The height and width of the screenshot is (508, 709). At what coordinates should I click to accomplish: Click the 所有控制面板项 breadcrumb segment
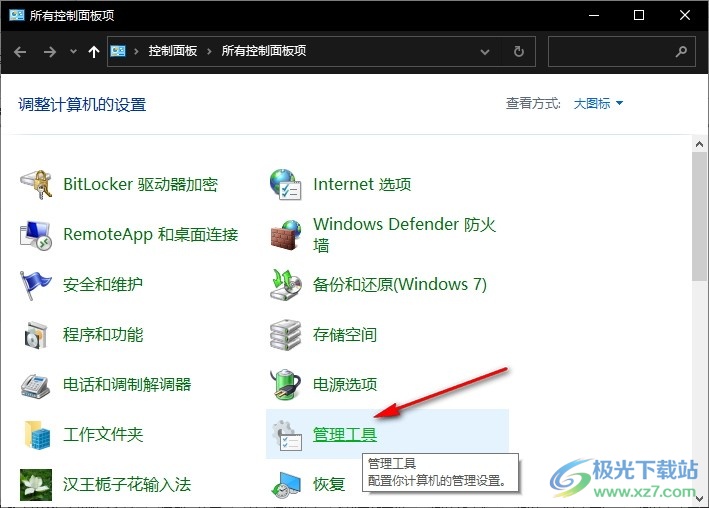pos(264,51)
